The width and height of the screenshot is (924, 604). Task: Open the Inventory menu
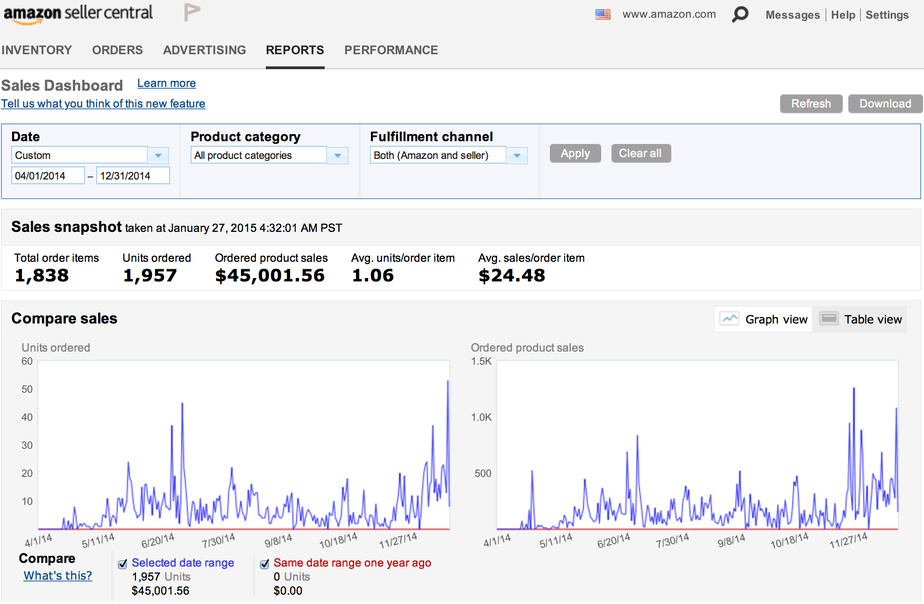37,50
